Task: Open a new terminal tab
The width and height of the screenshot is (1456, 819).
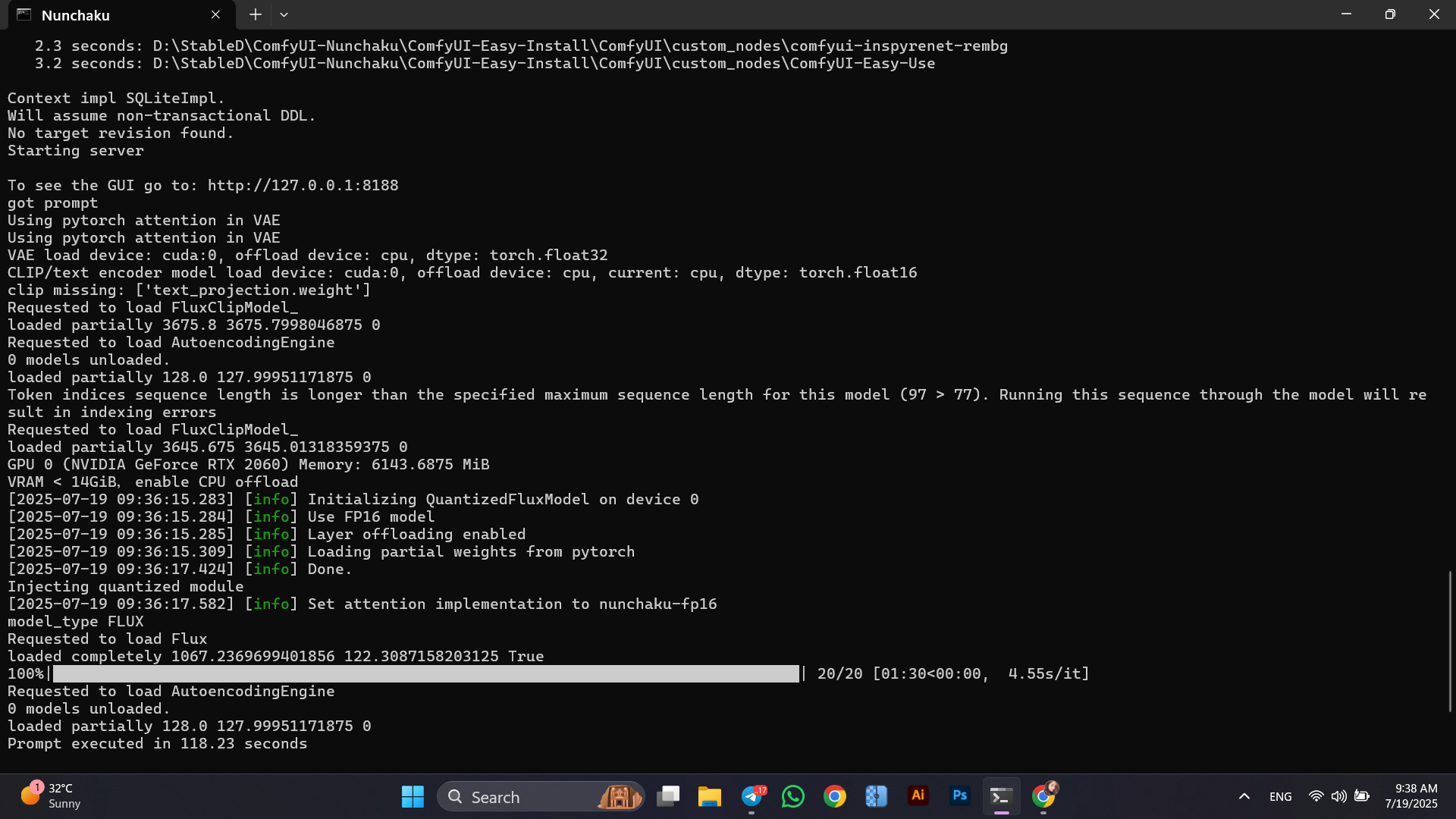Action: (256, 14)
